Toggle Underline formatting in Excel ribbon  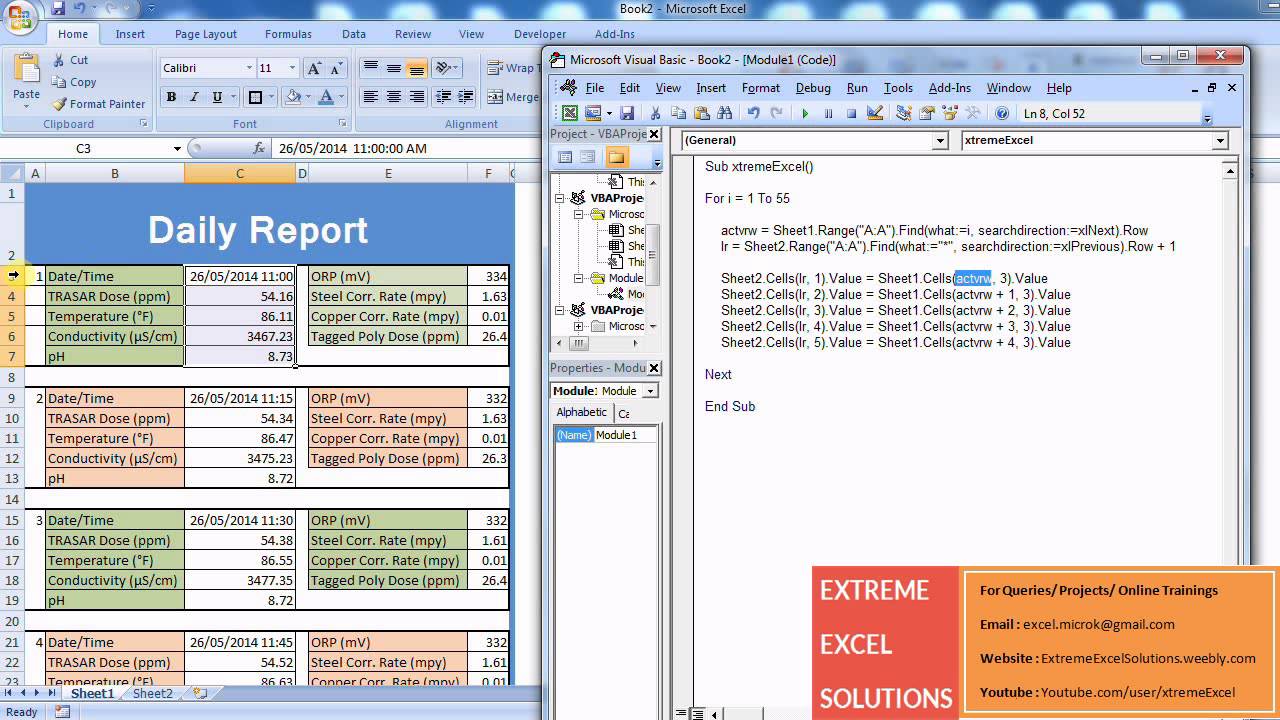pos(219,98)
